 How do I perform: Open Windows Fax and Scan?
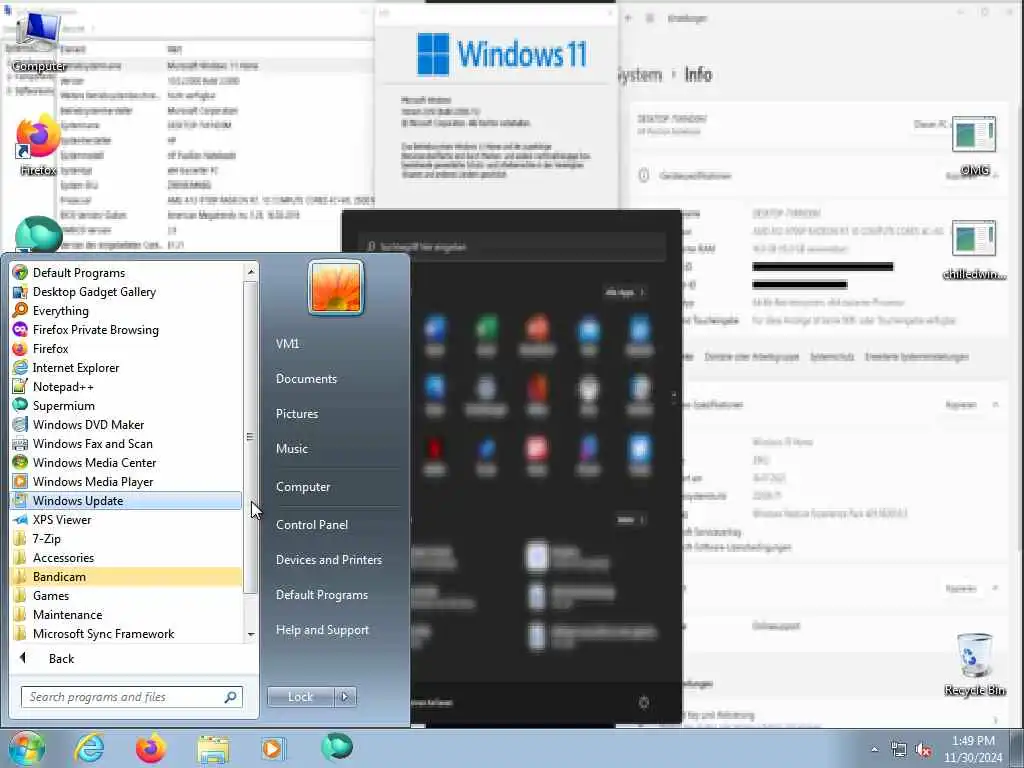pyautogui.click(x=126, y=443)
